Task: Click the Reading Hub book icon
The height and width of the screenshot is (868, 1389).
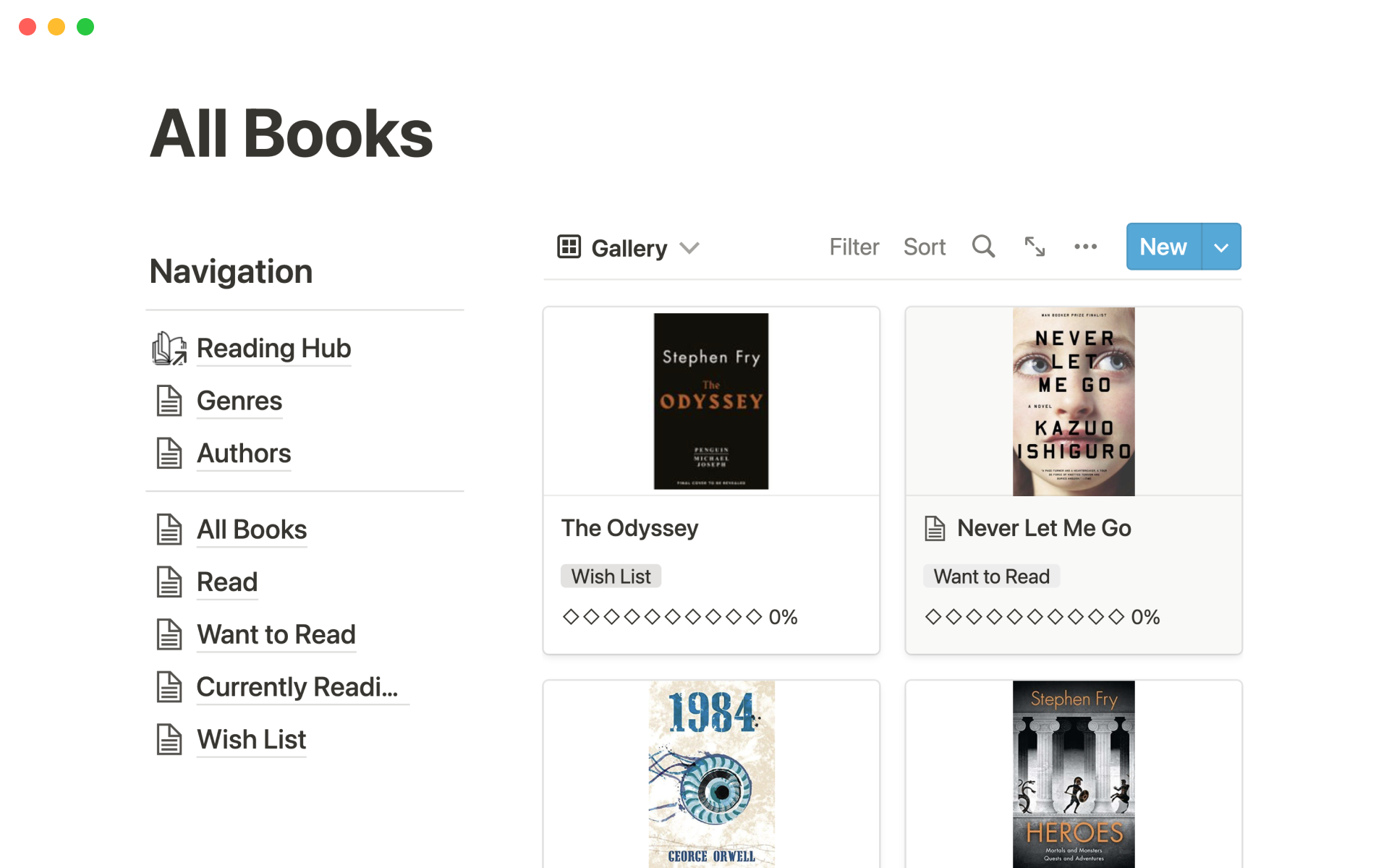Action: click(169, 348)
